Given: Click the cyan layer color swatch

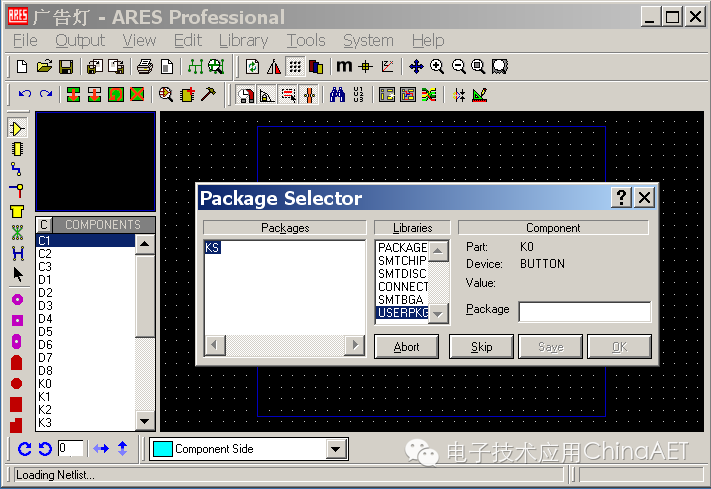Looking at the screenshot, I should (x=163, y=449).
